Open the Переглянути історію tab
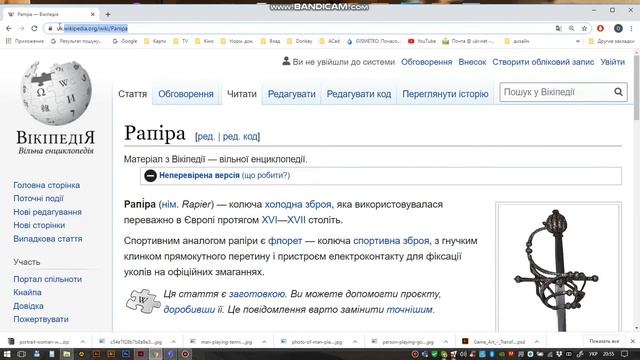The width and height of the screenshot is (640, 360). point(445,94)
